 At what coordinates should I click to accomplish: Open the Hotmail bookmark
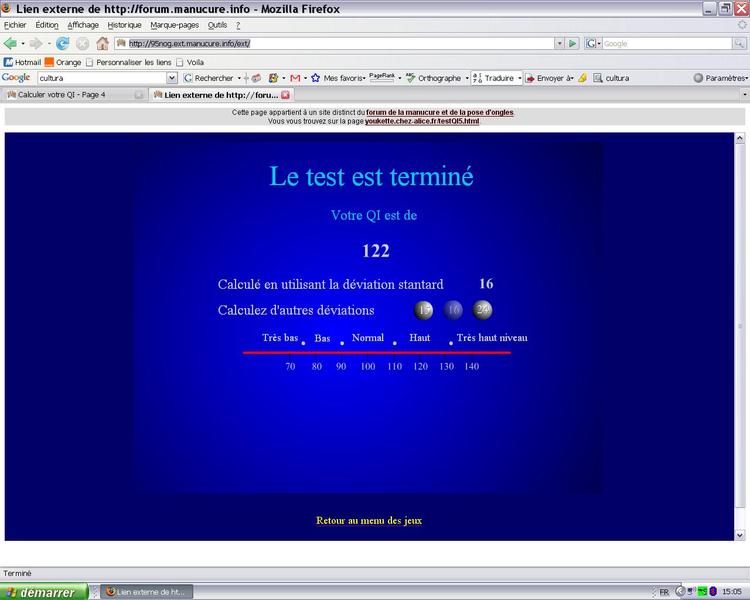coord(22,62)
